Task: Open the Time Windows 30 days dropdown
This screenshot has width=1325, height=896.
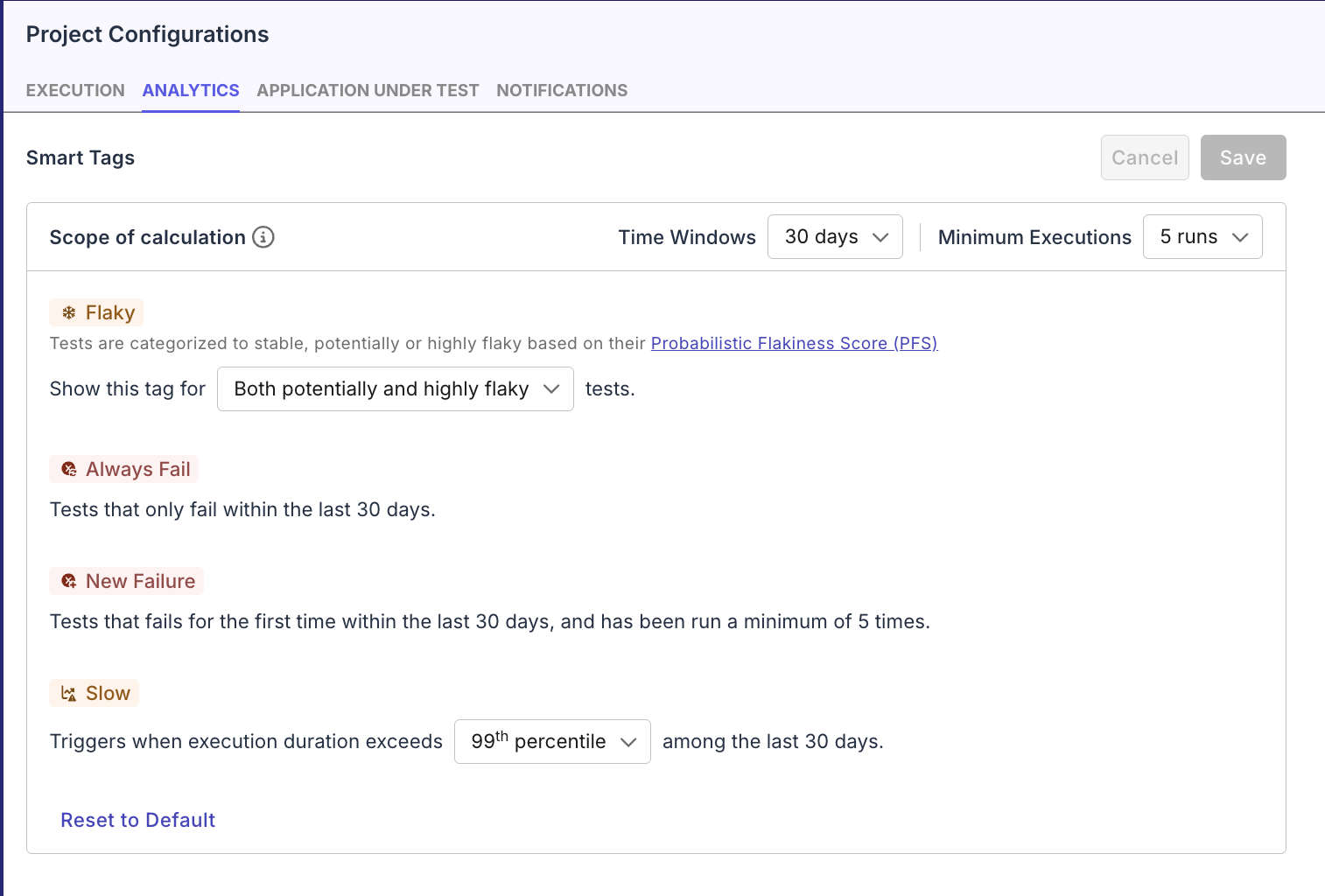Action: [834, 236]
